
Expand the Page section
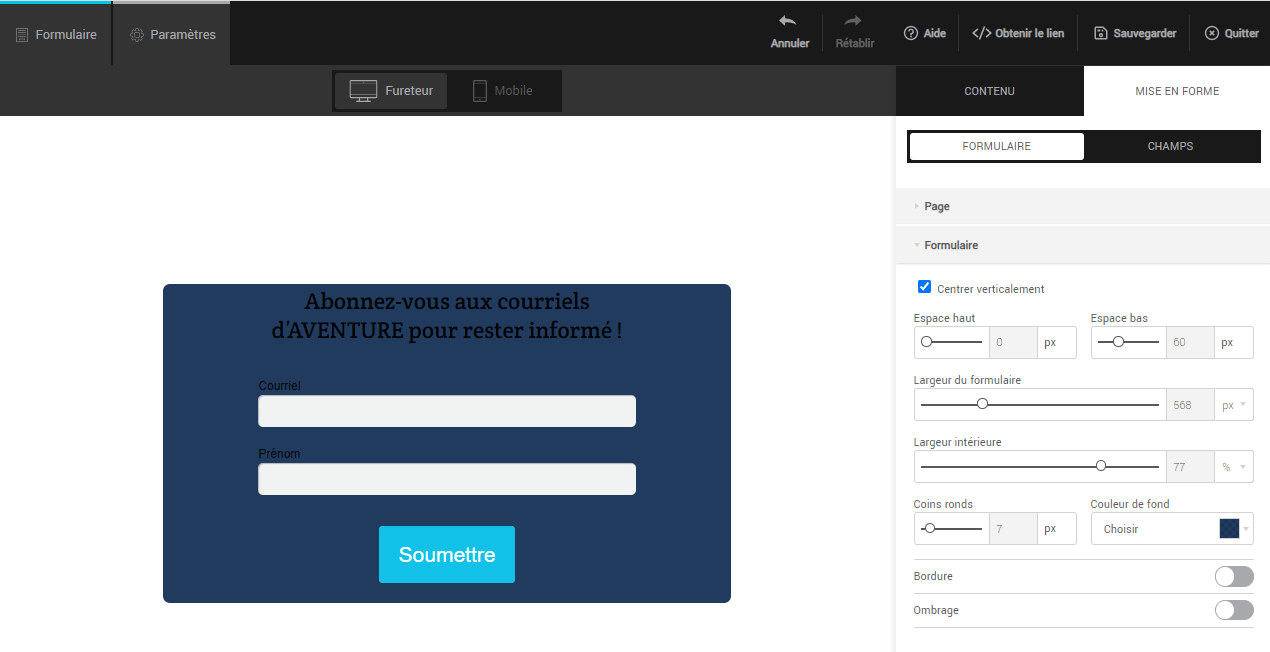pyautogui.click(x=937, y=206)
